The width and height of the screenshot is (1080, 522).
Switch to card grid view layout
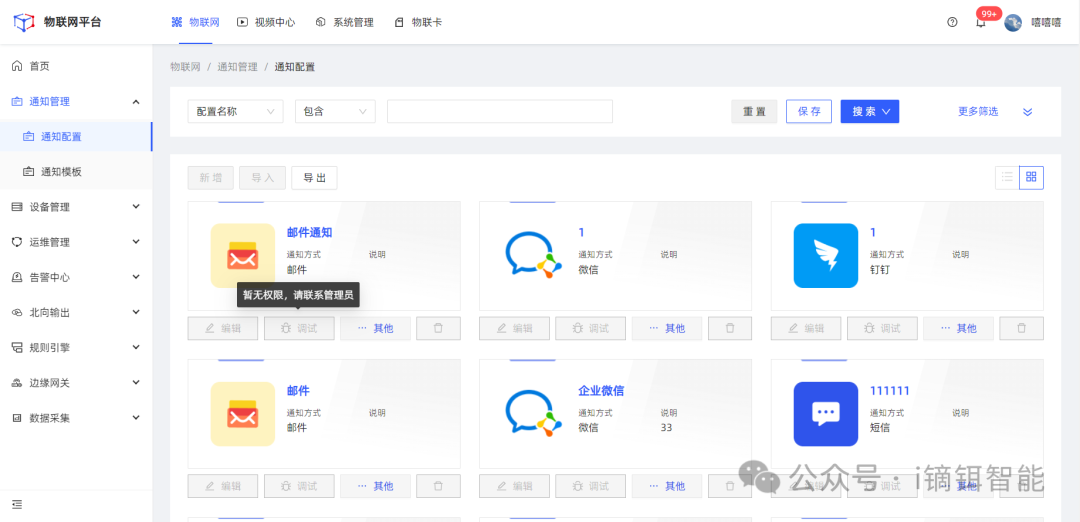click(1032, 177)
